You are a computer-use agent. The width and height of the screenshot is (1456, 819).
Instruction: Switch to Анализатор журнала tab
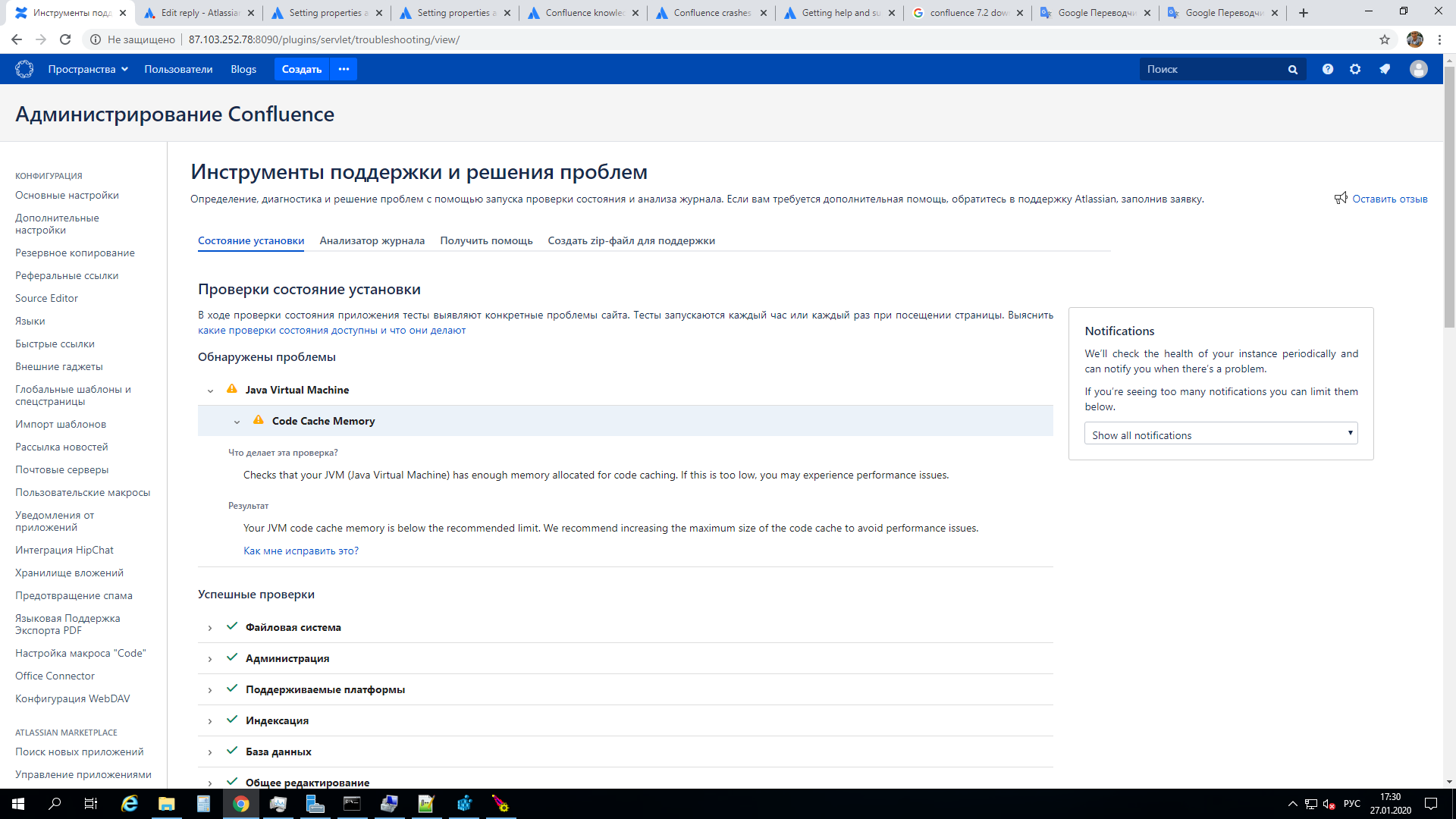tap(372, 240)
